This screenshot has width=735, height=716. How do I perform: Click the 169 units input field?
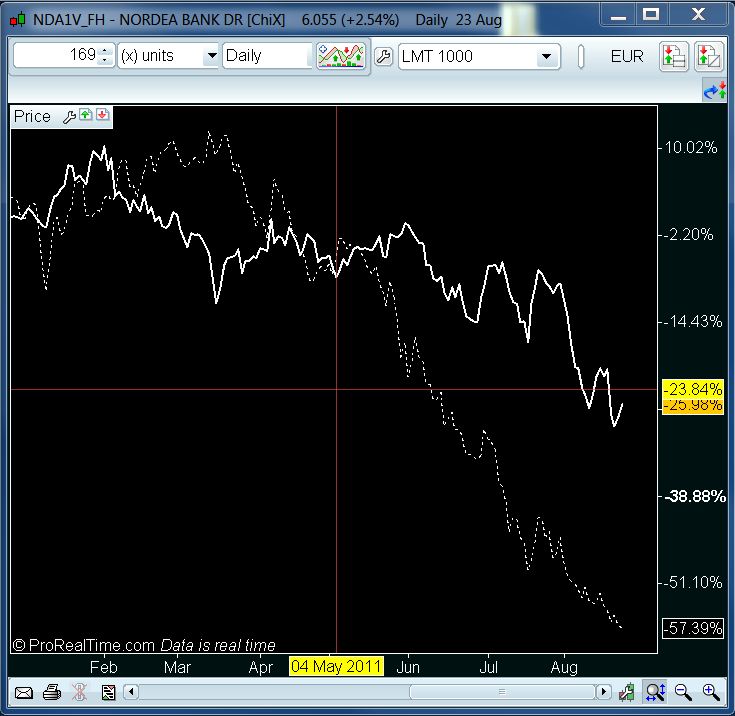[x=58, y=55]
